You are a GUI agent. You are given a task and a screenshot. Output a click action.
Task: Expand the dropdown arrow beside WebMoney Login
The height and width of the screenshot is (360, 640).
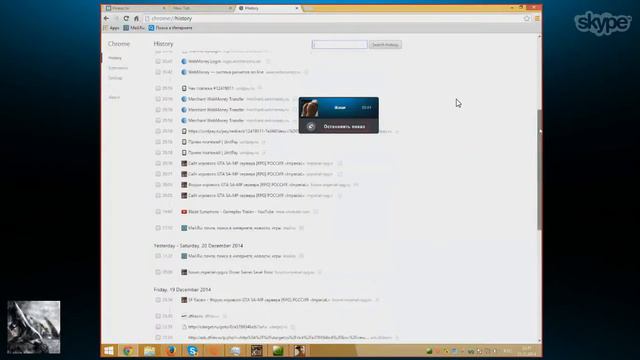pyautogui.click(x=268, y=61)
